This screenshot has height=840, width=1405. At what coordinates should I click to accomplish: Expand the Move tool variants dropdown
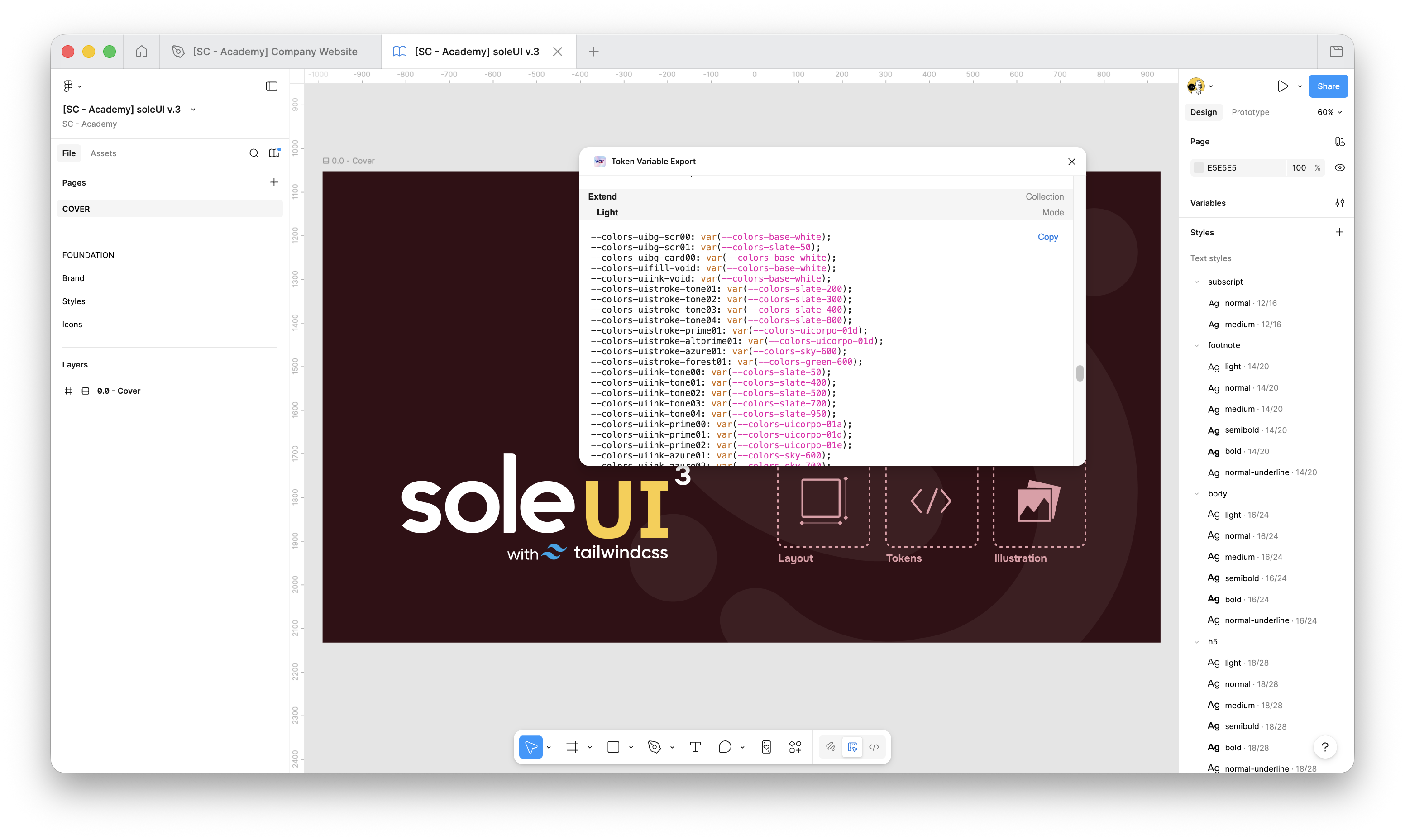[x=548, y=747]
